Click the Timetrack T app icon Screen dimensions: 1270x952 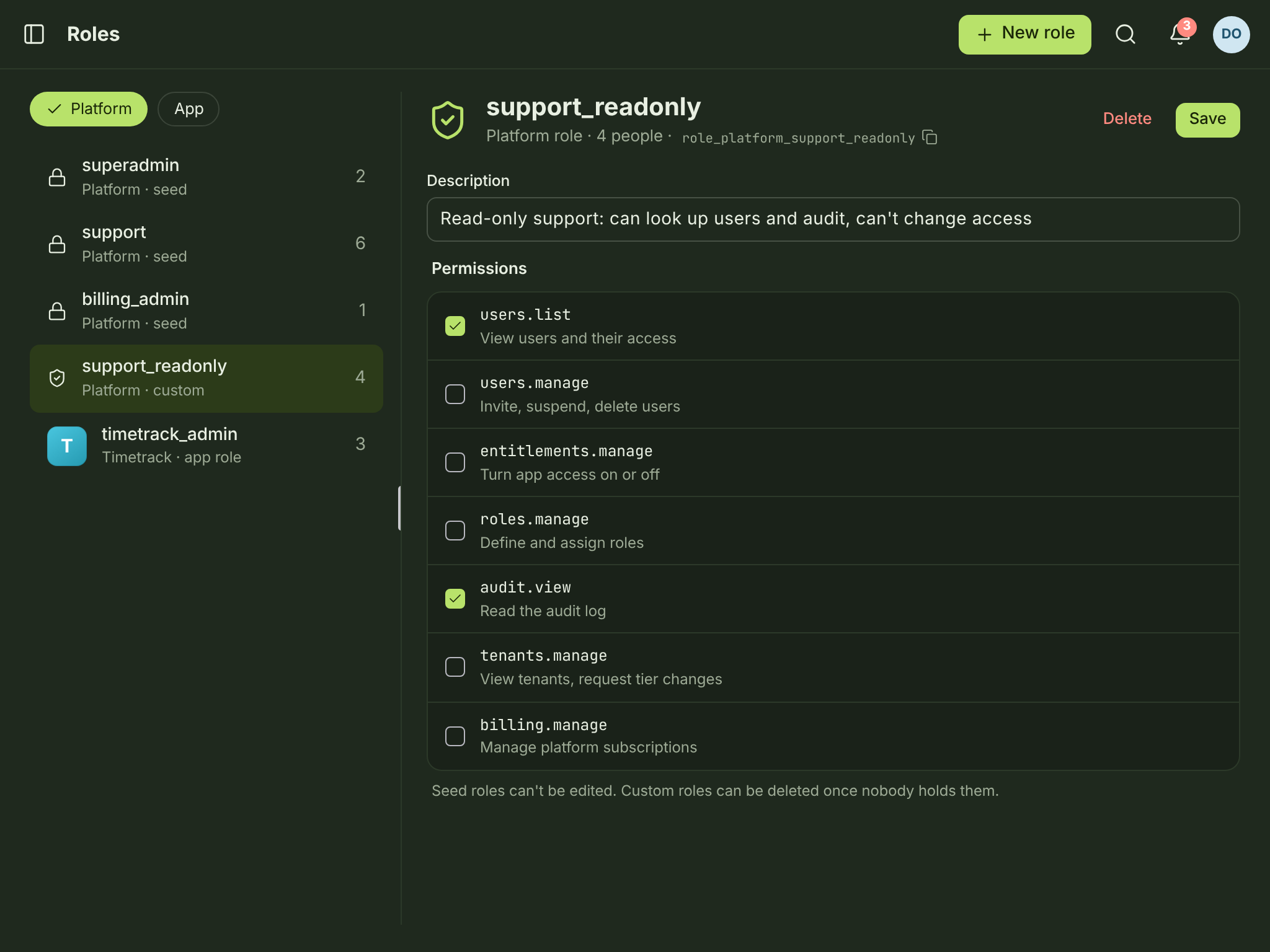tap(67, 446)
